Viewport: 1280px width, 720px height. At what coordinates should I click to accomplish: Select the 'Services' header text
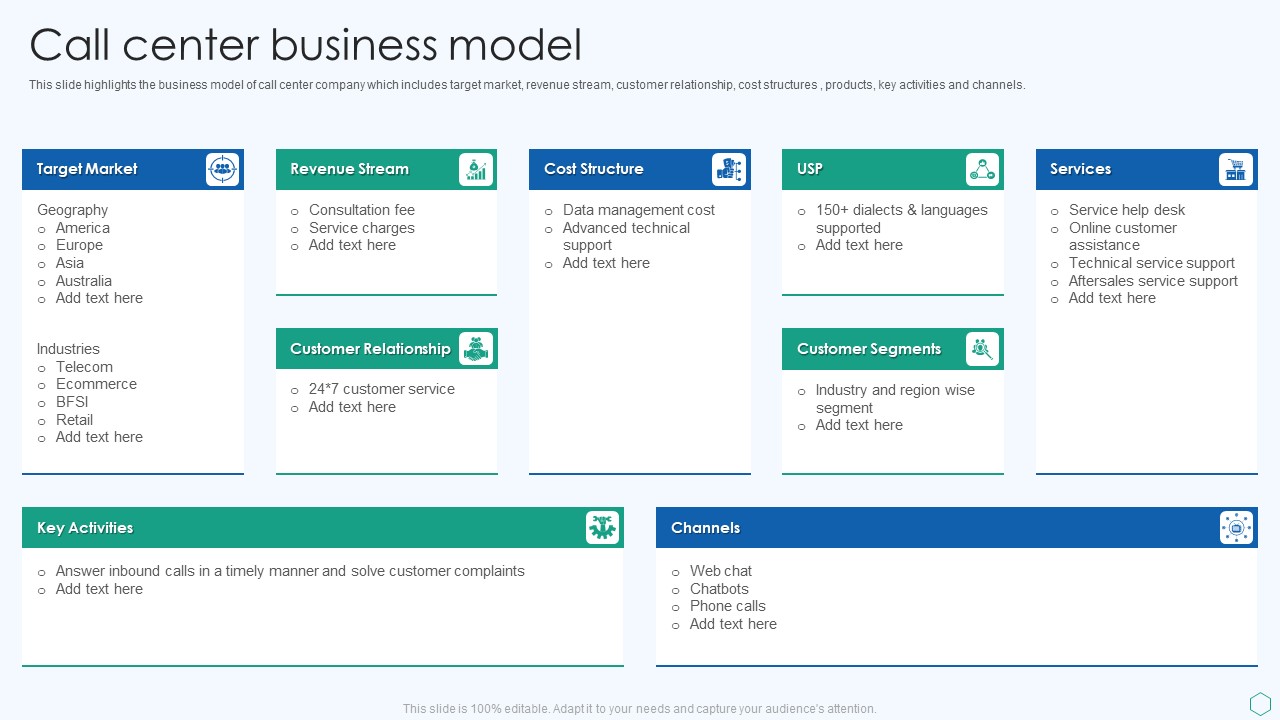(x=1080, y=169)
